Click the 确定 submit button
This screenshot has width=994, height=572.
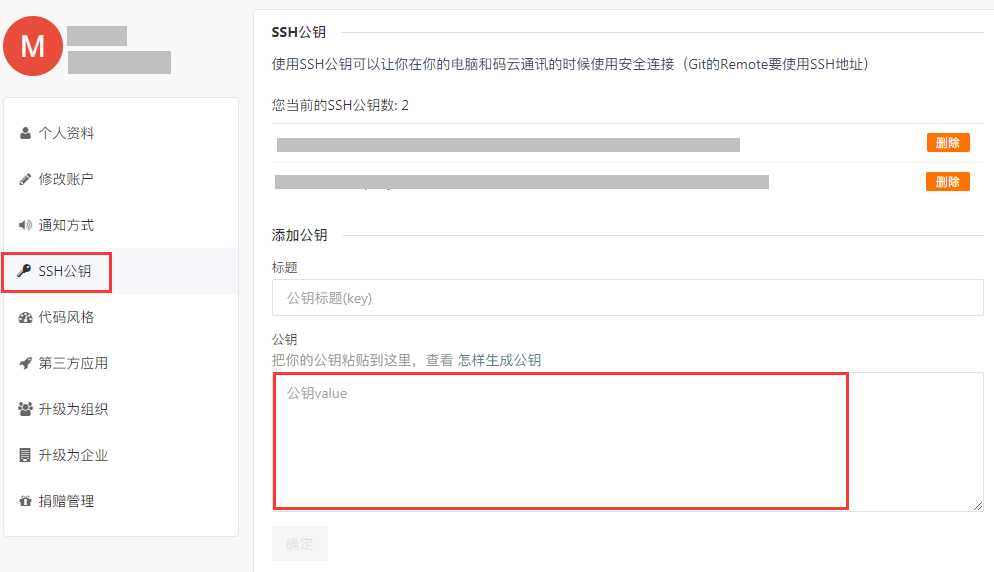(300, 543)
